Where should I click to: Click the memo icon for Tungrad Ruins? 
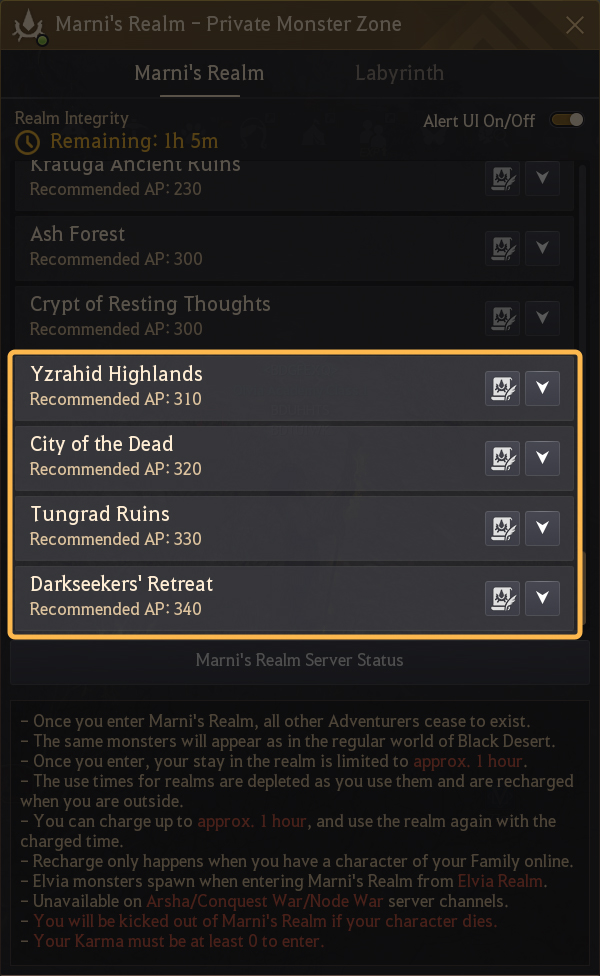503,528
